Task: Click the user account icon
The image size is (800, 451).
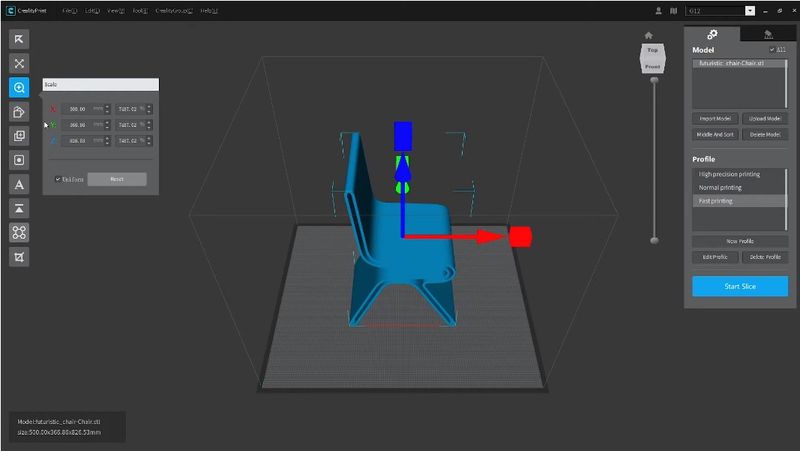Action: click(x=656, y=10)
